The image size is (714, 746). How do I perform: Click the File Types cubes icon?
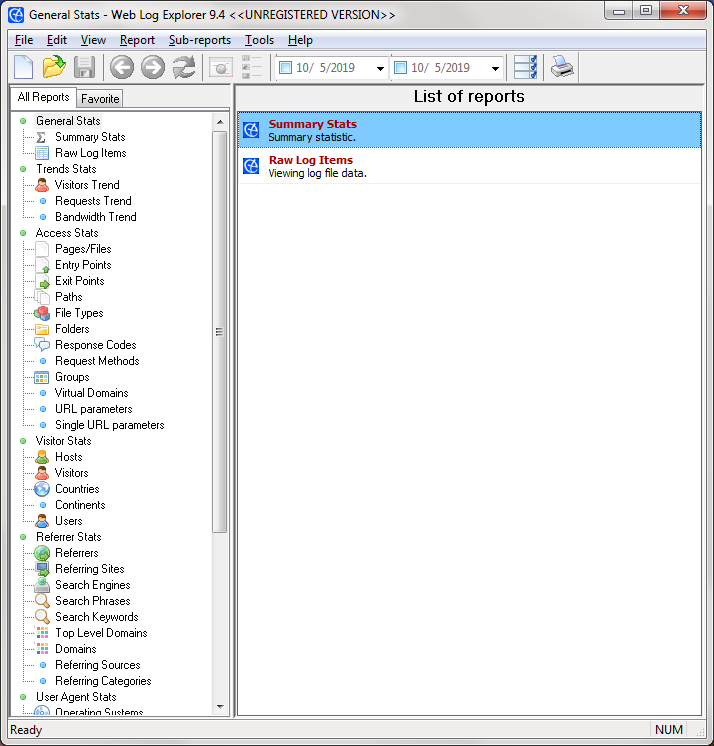point(42,313)
